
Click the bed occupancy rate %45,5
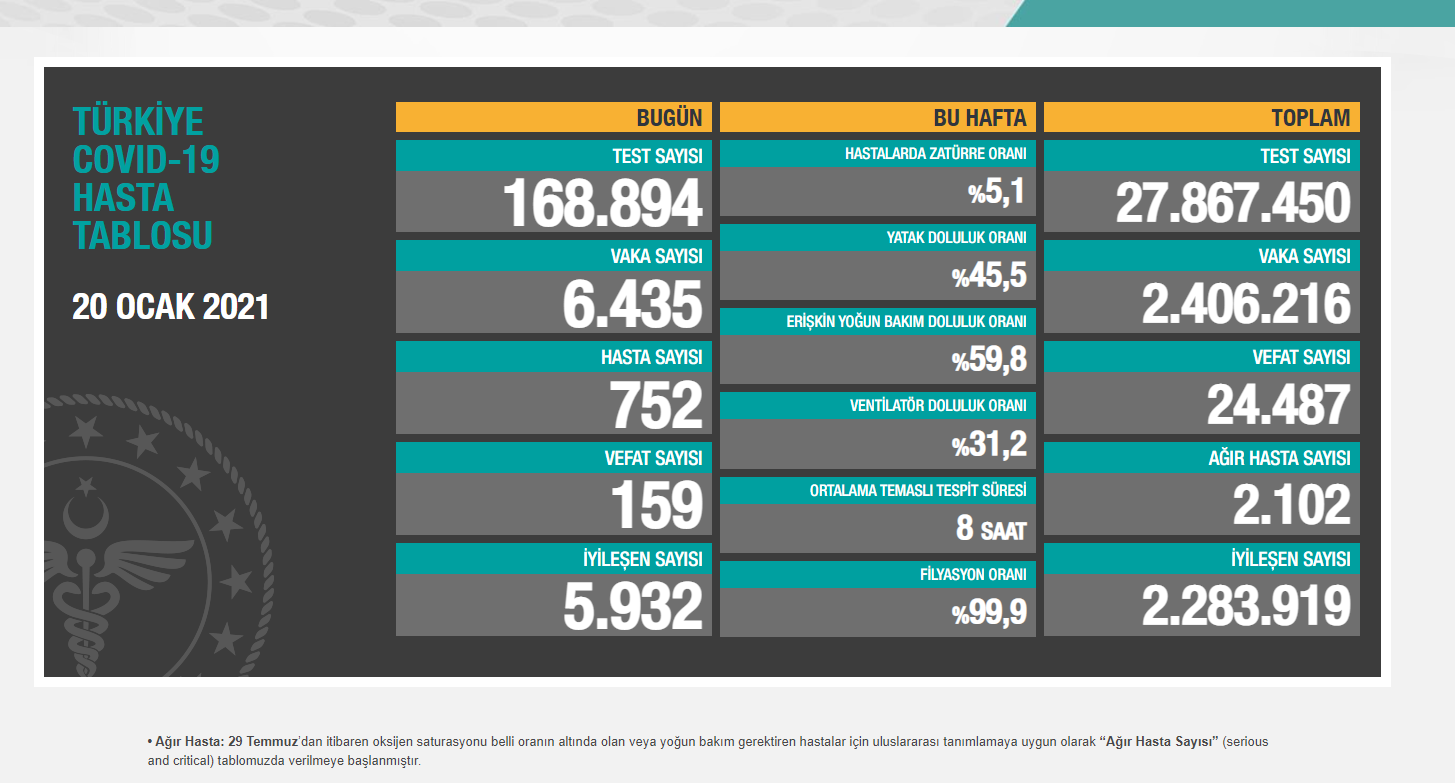(x=989, y=276)
